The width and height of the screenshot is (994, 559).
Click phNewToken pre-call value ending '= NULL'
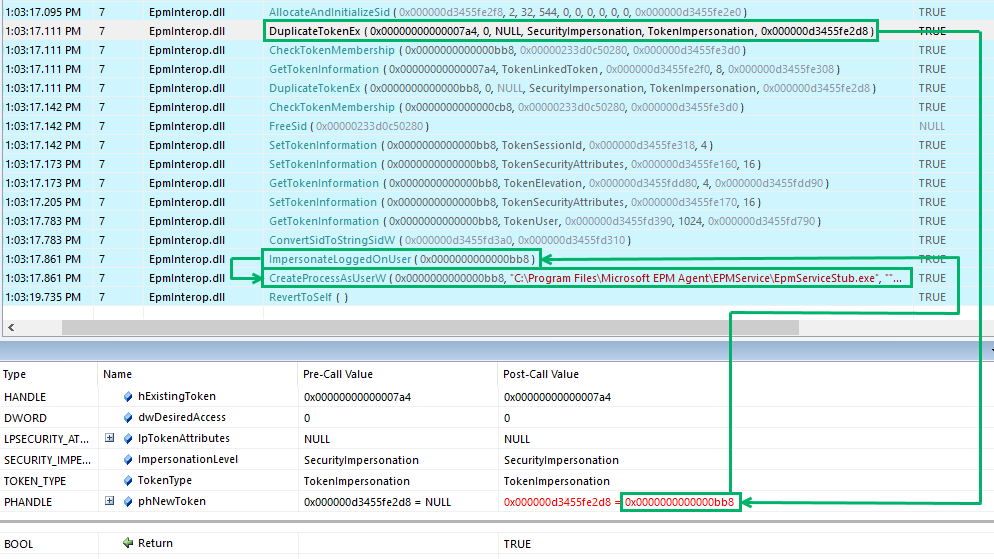[377, 502]
